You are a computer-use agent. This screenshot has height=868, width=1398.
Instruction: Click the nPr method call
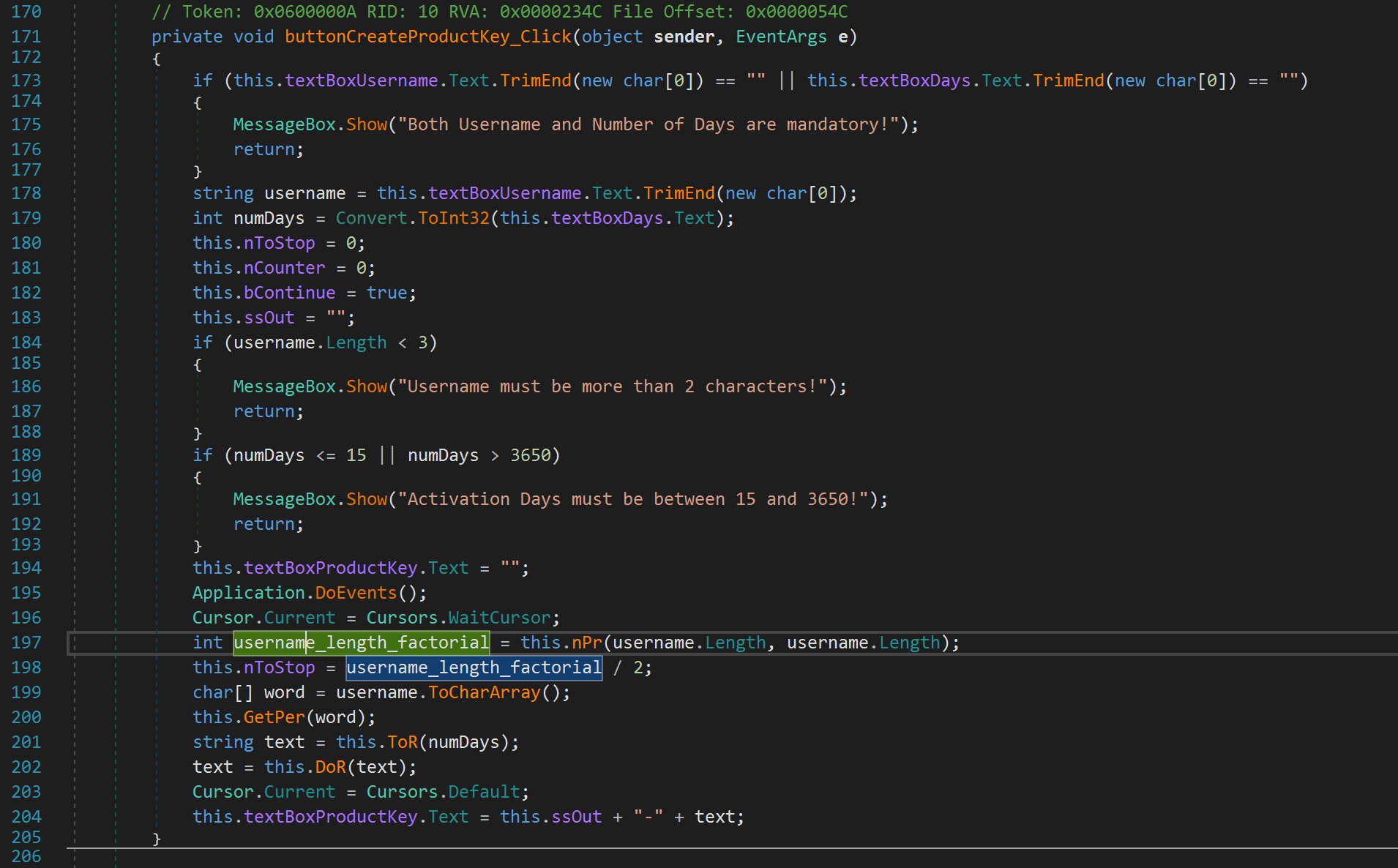587,643
